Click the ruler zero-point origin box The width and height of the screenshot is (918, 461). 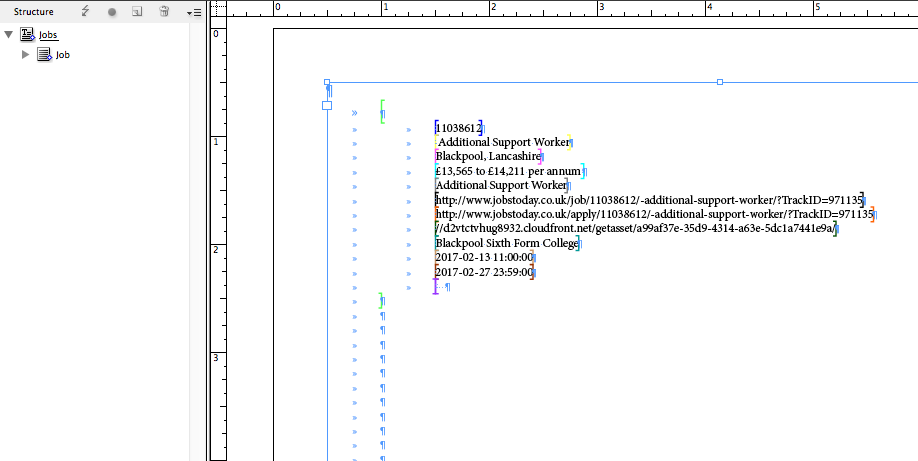[x=218, y=8]
